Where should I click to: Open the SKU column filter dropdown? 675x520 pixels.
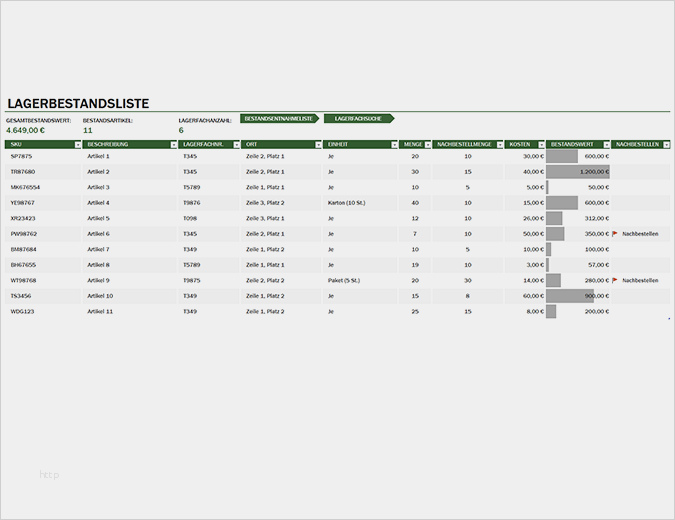pos(77,145)
